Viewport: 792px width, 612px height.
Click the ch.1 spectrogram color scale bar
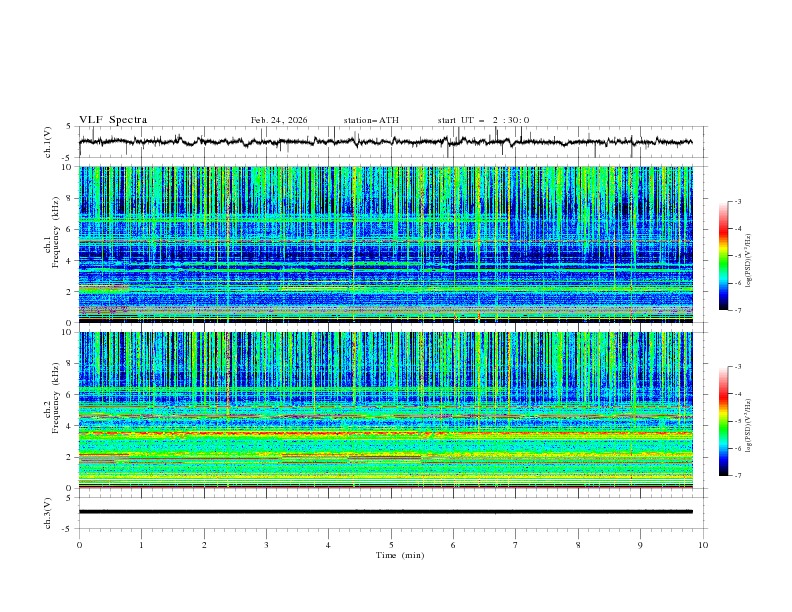point(723,256)
